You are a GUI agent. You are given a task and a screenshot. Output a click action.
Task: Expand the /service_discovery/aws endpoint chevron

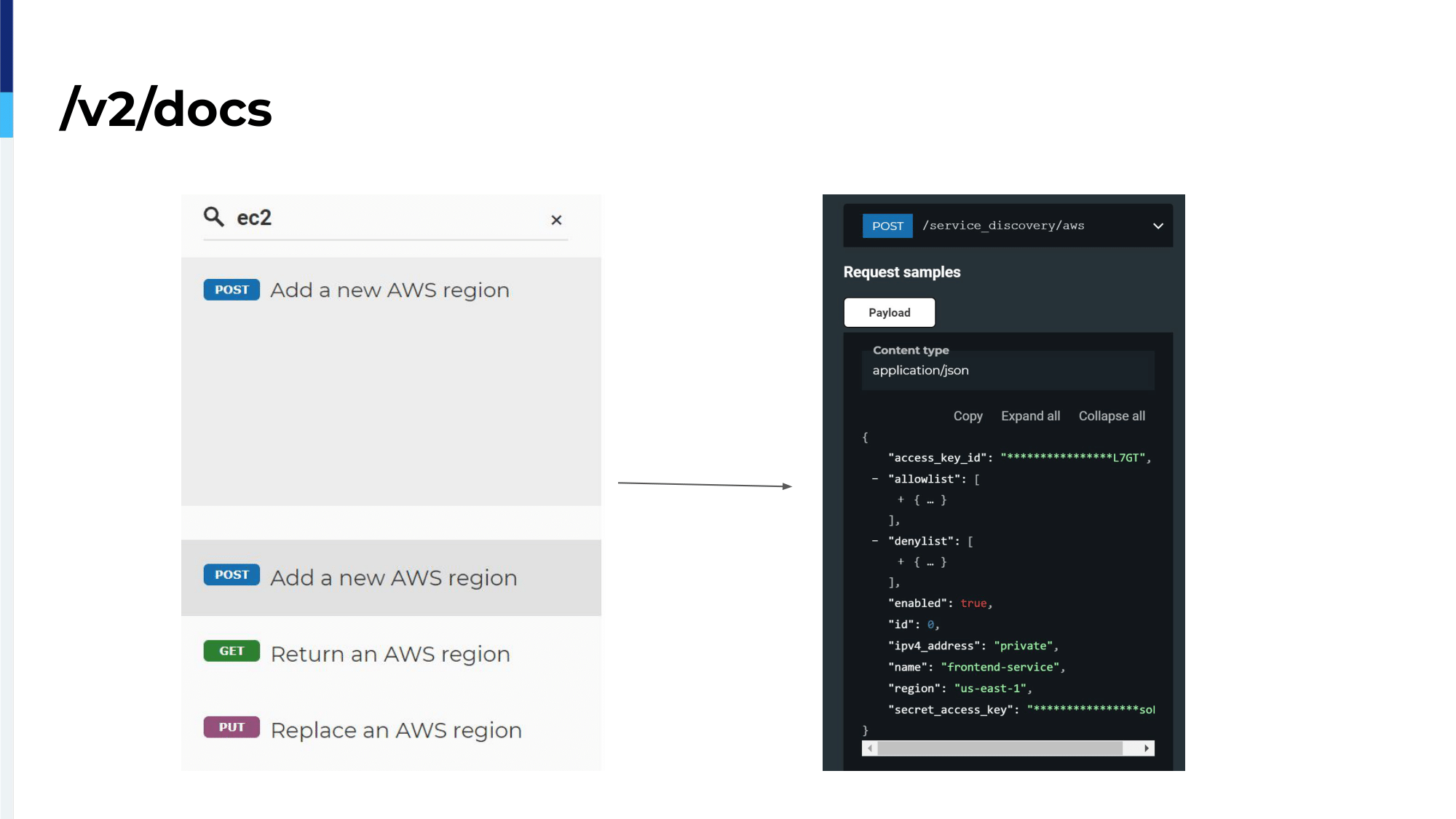[1158, 226]
